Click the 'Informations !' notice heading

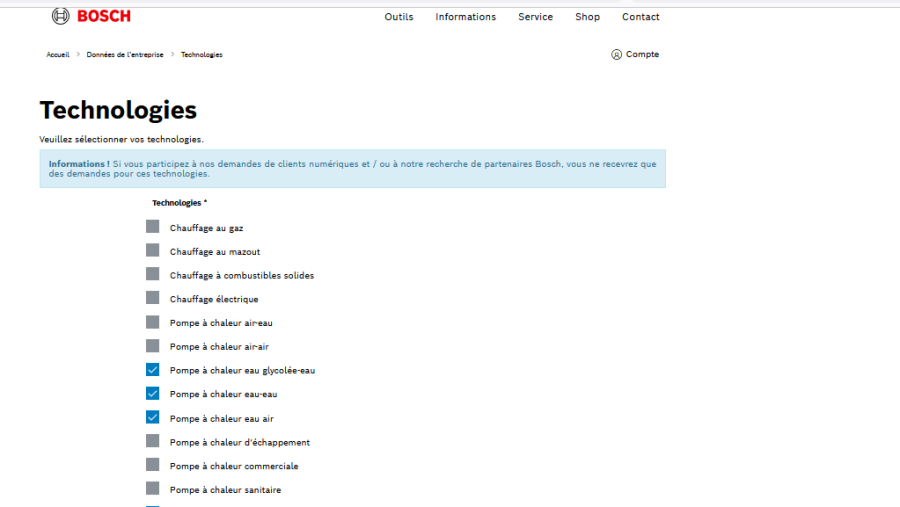click(79, 164)
